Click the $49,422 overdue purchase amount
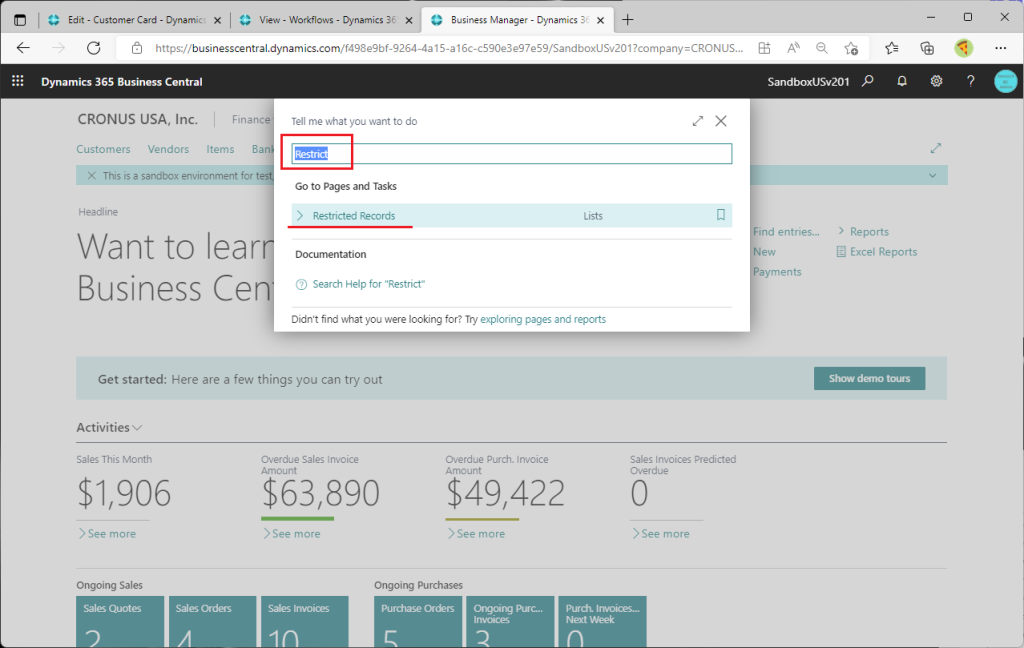This screenshot has width=1024, height=648. point(505,493)
